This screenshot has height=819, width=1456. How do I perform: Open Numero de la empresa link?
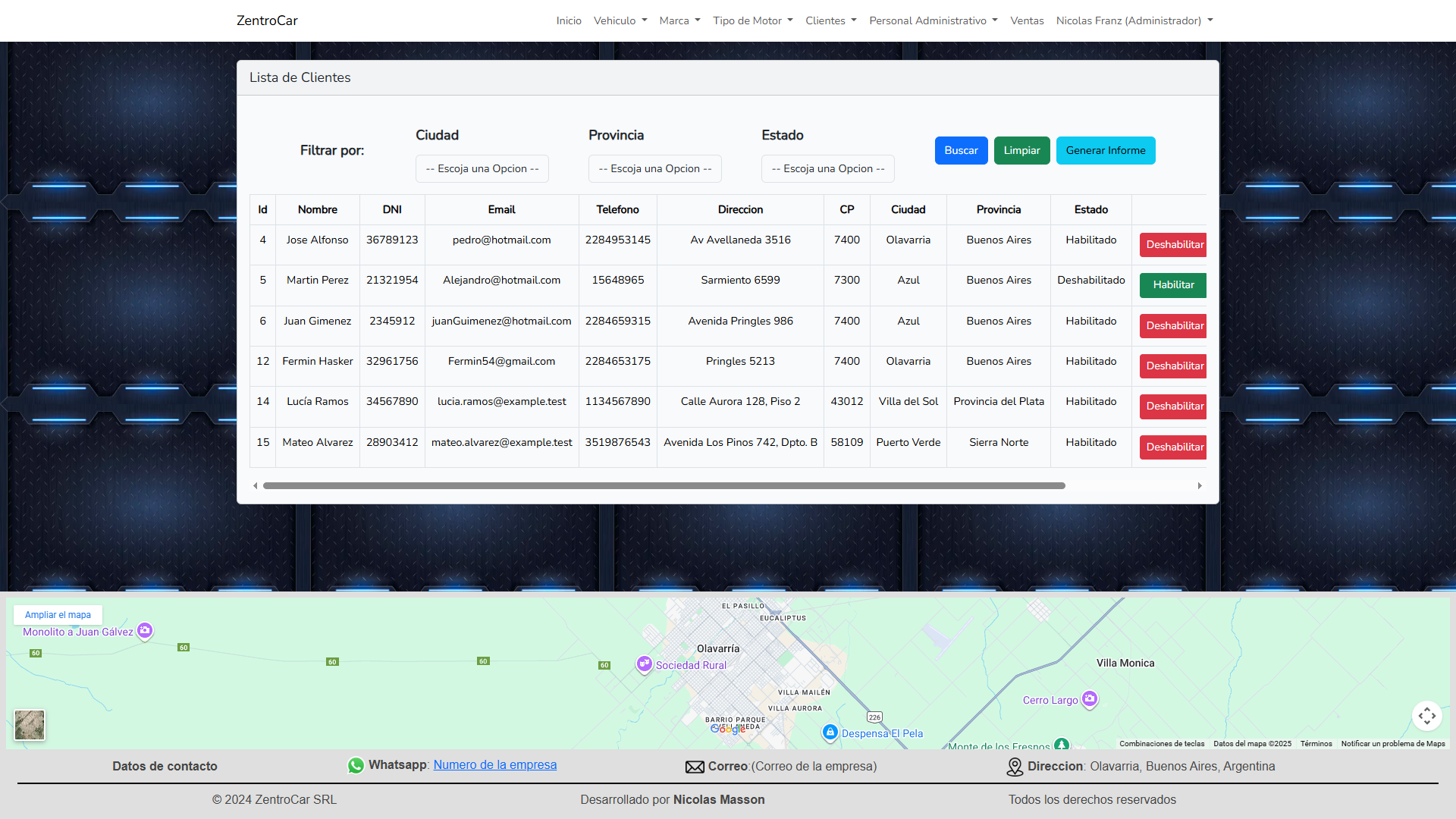[494, 765]
